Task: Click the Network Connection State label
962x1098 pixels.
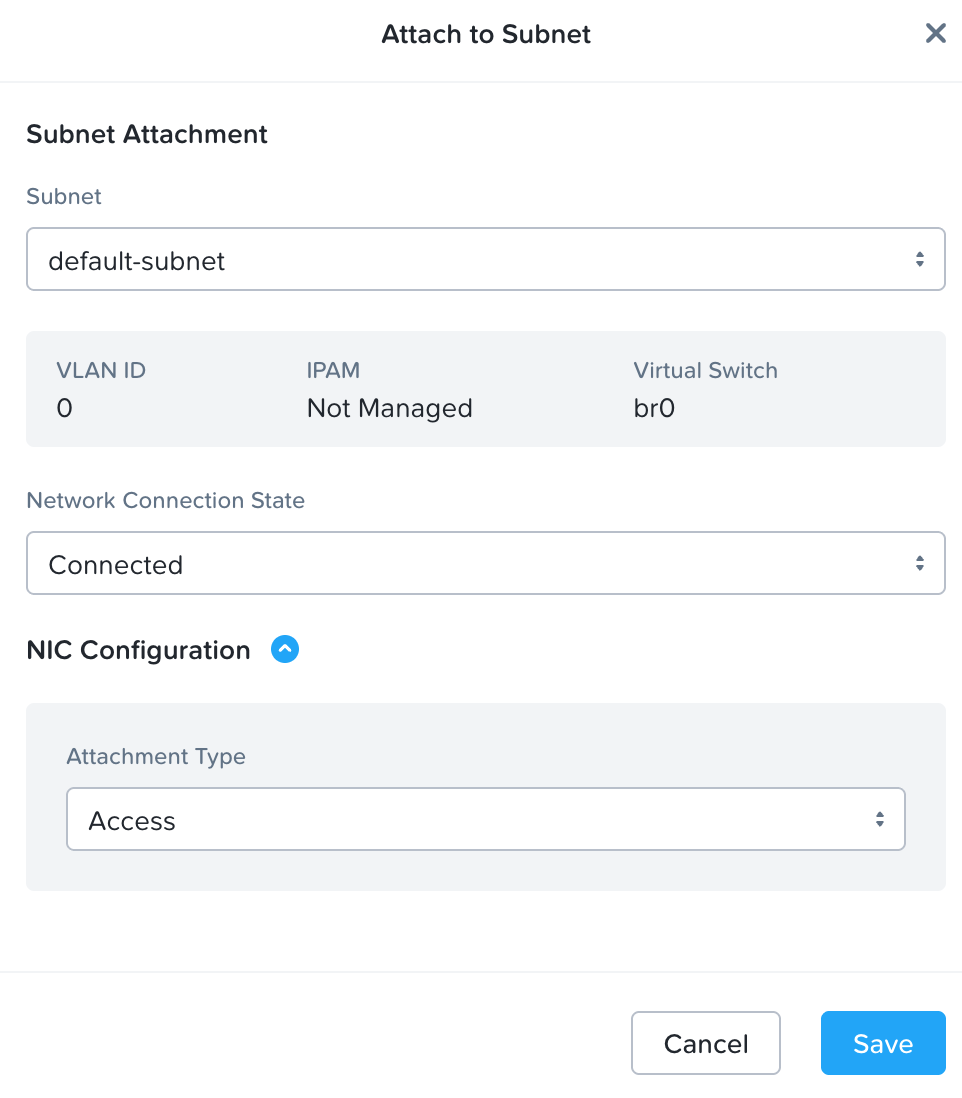Action: coord(165,500)
